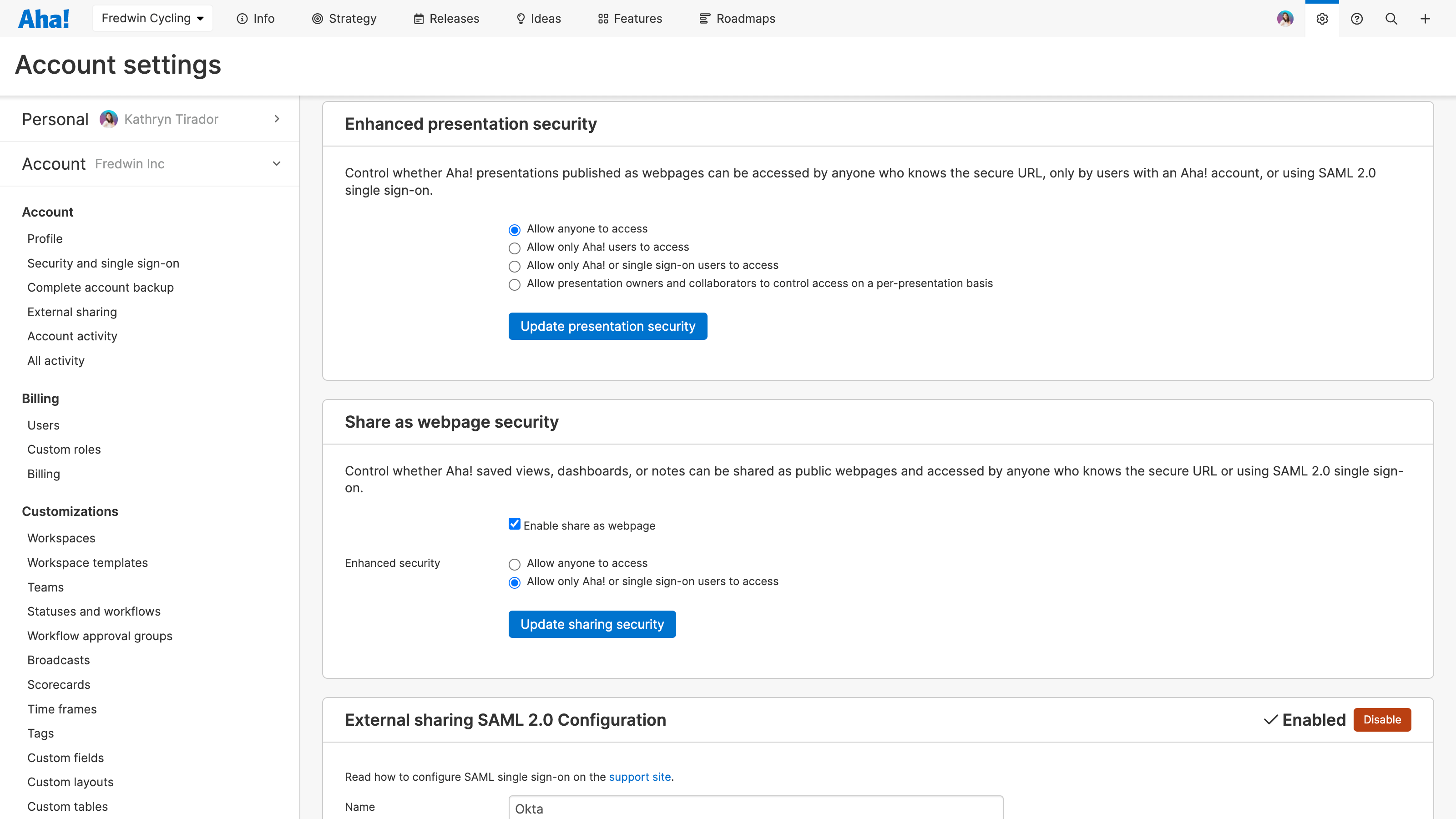
Task: Expand the Personal Kathryn Tirador section
Action: [x=276, y=119]
